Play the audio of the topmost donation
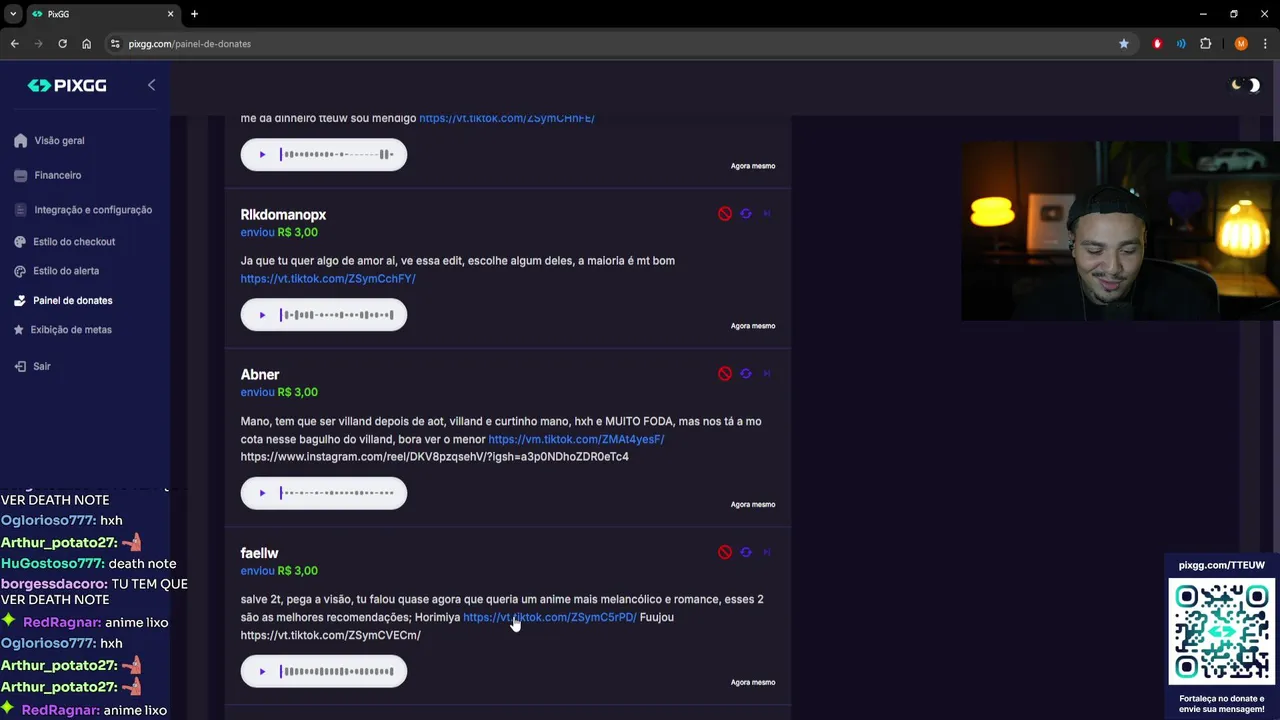 [262, 154]
